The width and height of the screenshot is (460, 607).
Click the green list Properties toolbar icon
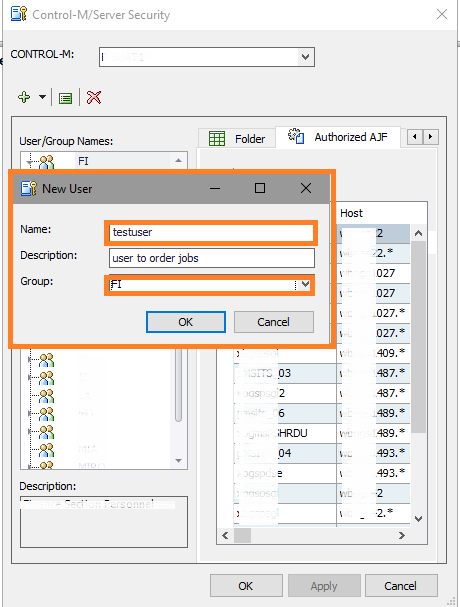[65, 98]
